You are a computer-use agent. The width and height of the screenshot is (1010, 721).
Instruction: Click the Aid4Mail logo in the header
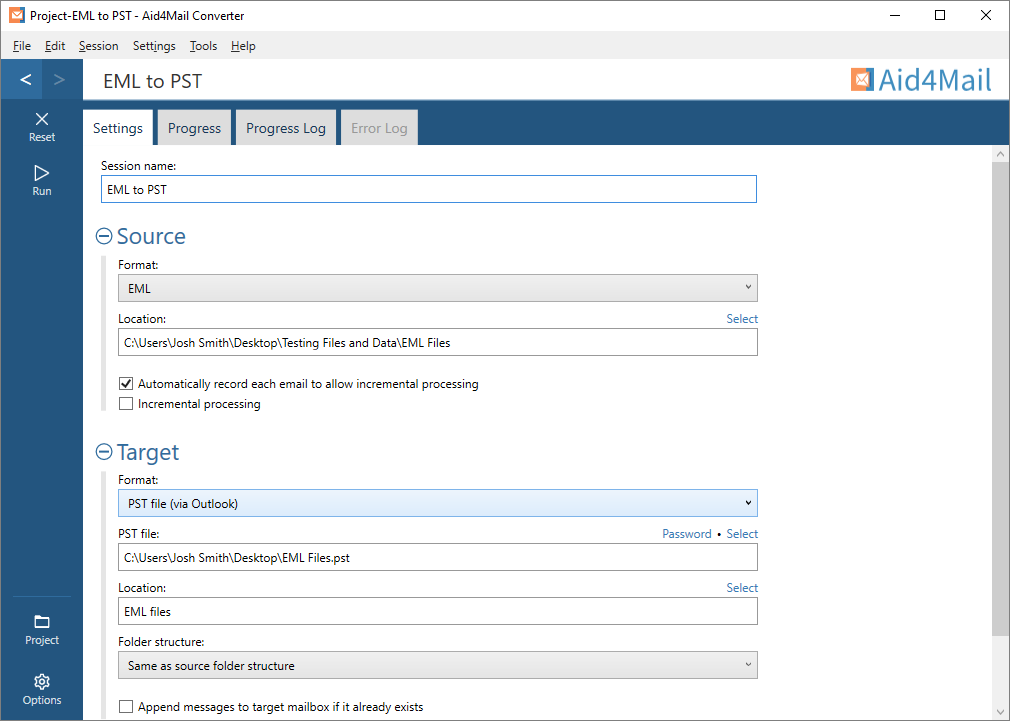pos(921,80)
